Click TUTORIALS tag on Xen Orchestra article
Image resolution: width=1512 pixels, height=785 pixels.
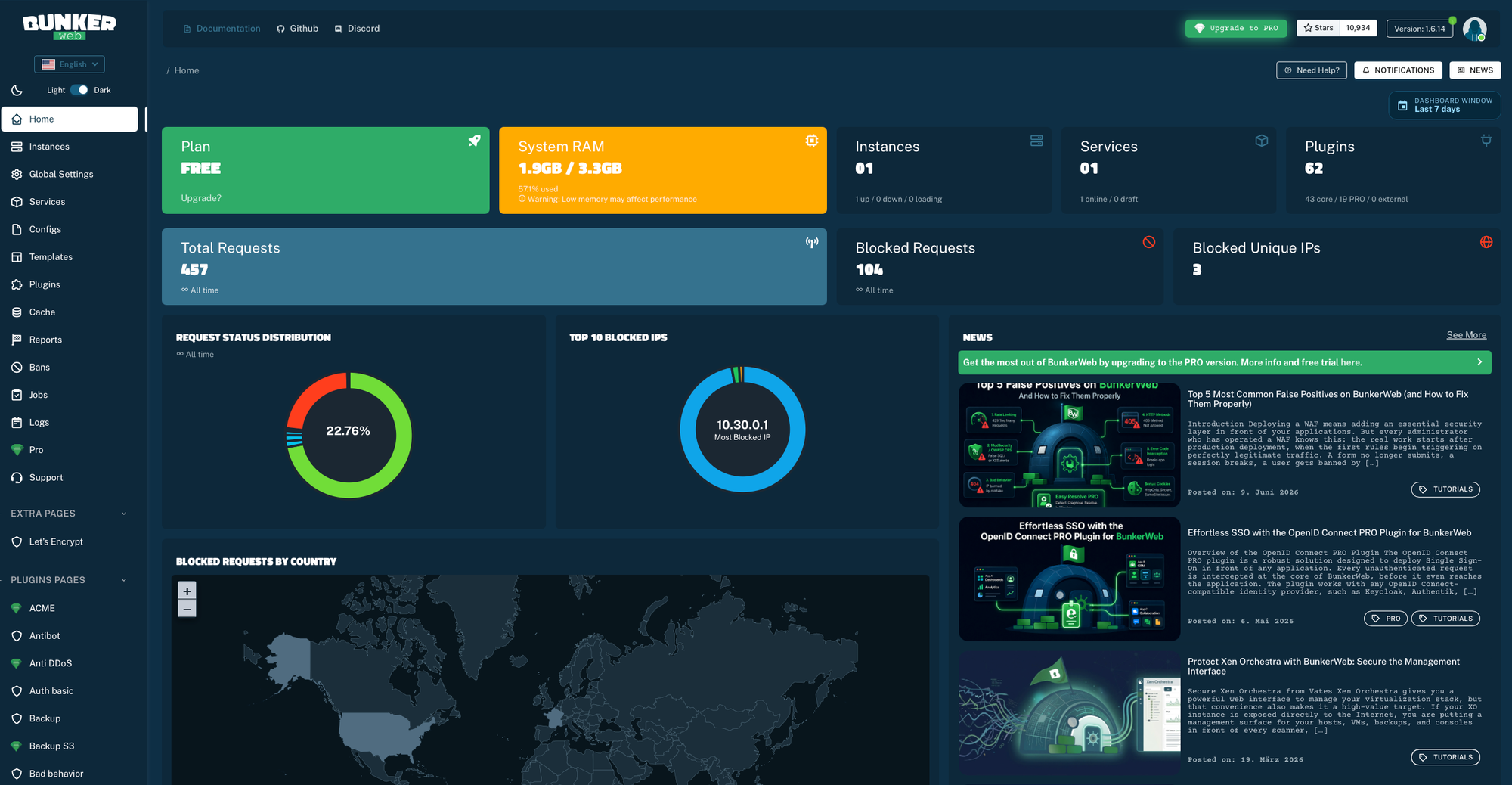tap(1445, 757)
